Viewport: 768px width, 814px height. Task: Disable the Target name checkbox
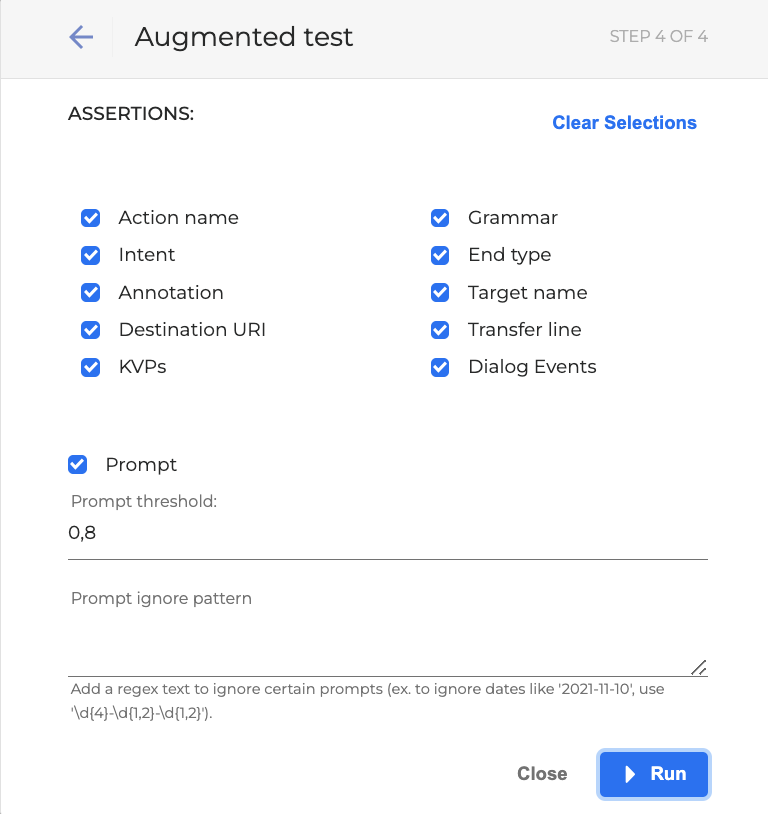(x=440, y=292)
